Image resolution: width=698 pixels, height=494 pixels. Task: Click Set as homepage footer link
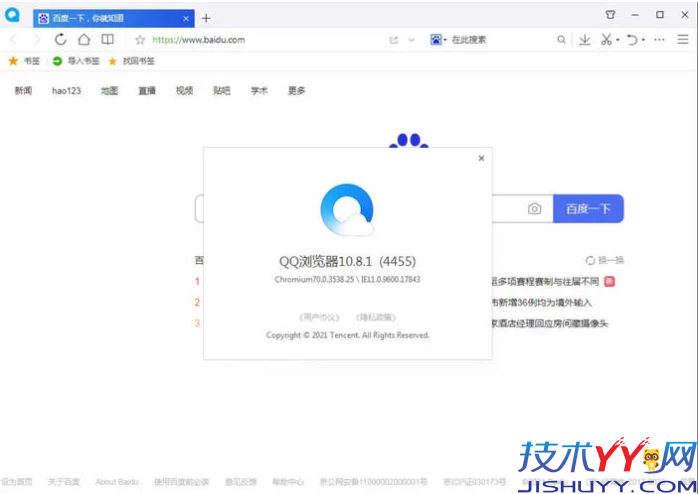pos(16,482)
